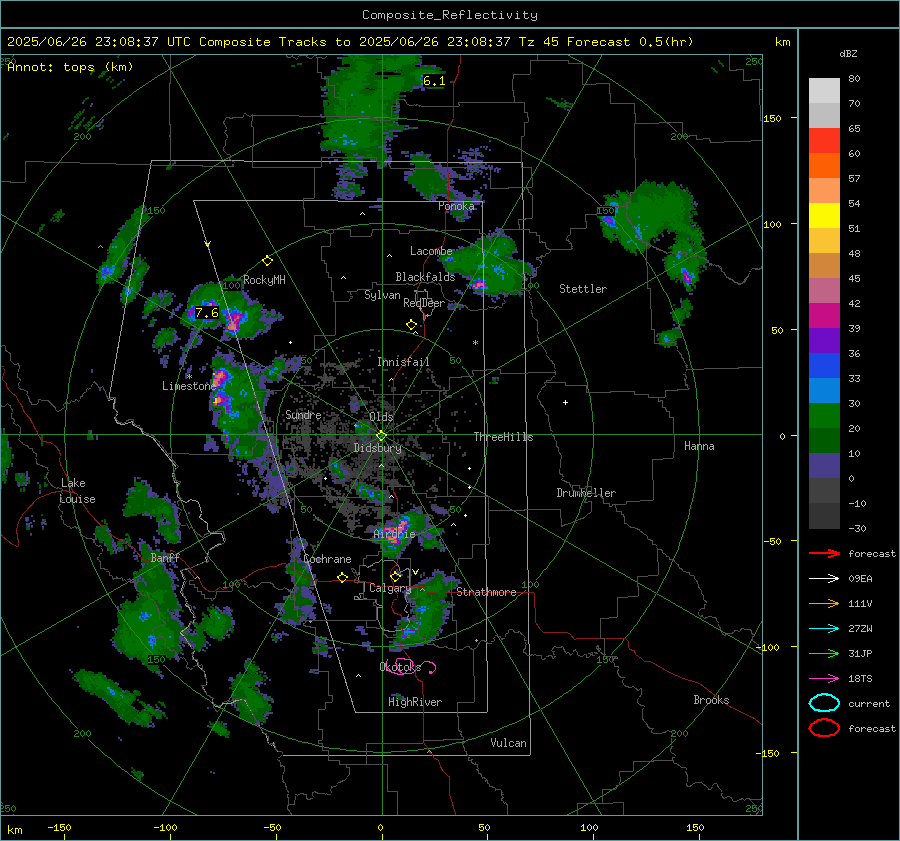Click the RedDeer city label
900x841 pixels.
coord(424,303)
